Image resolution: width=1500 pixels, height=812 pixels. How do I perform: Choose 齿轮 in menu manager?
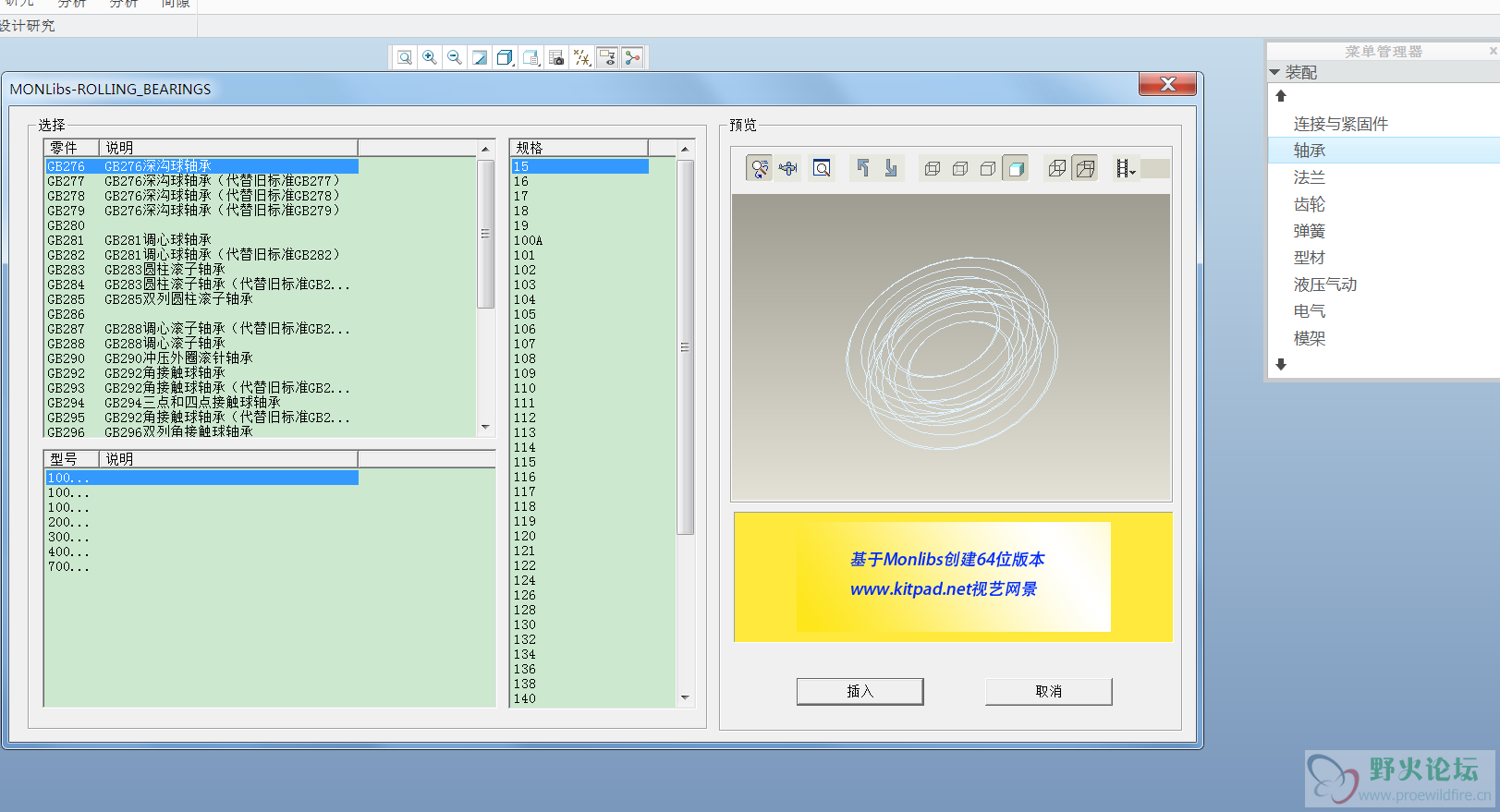click(x=1384, y=204)
